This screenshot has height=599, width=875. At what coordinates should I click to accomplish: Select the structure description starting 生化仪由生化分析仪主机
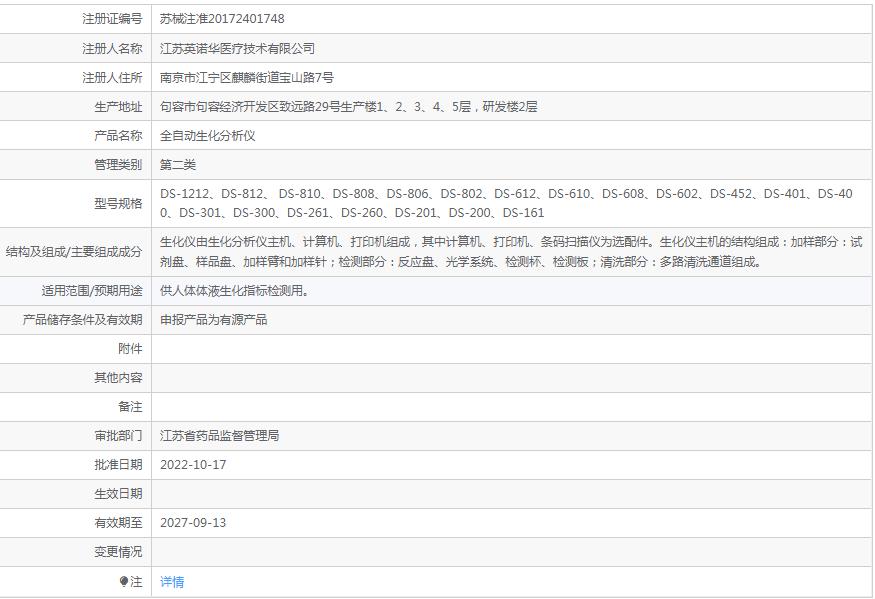pos(511,252)
